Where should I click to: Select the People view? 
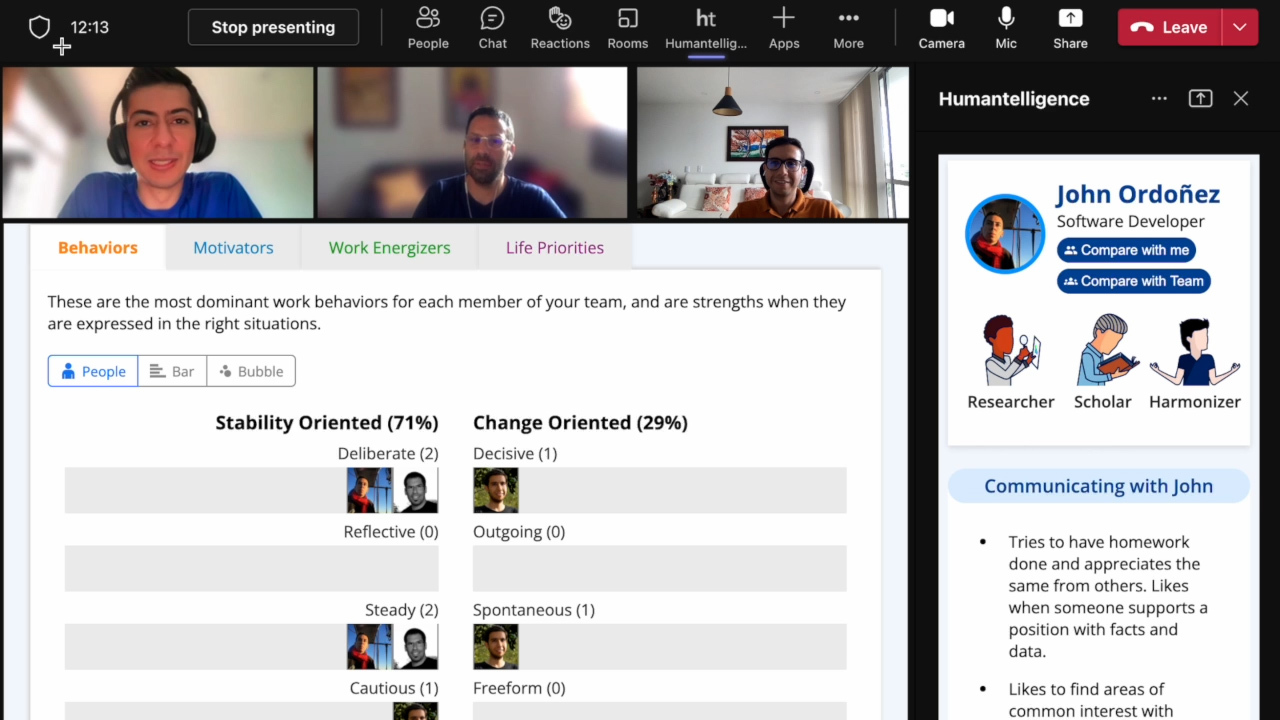(93, 371)
